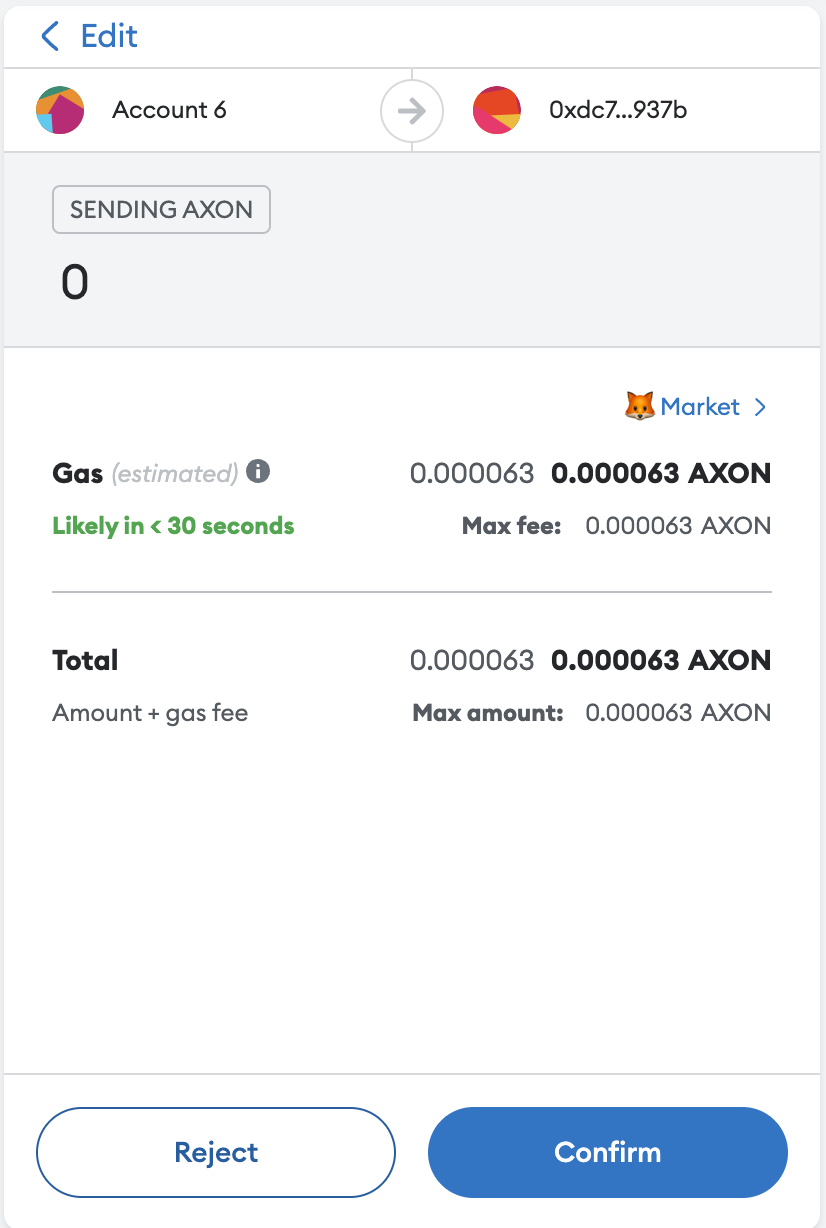The height and width of the screenshot is (1228, 826).
Task: Click the recipient address avatar icon
Action: point(497,110)
